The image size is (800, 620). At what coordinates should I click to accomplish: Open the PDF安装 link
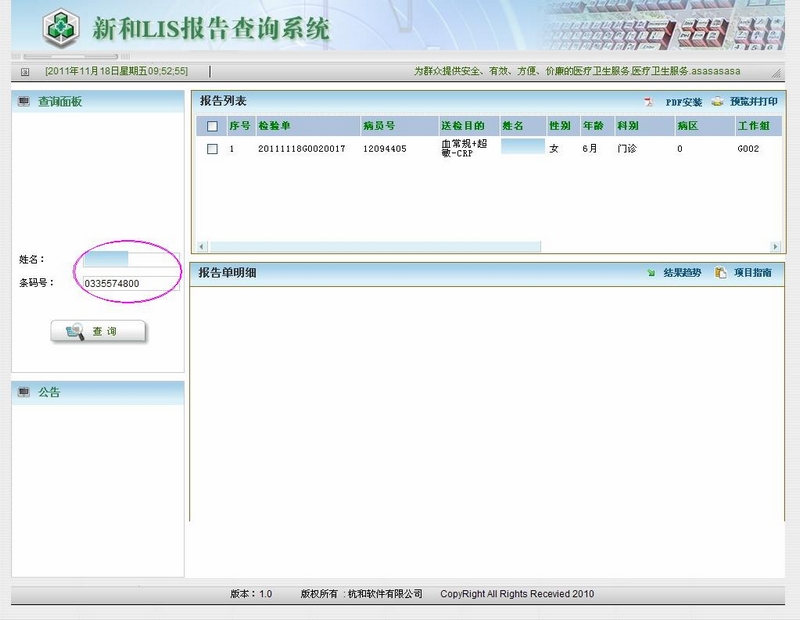684,102
